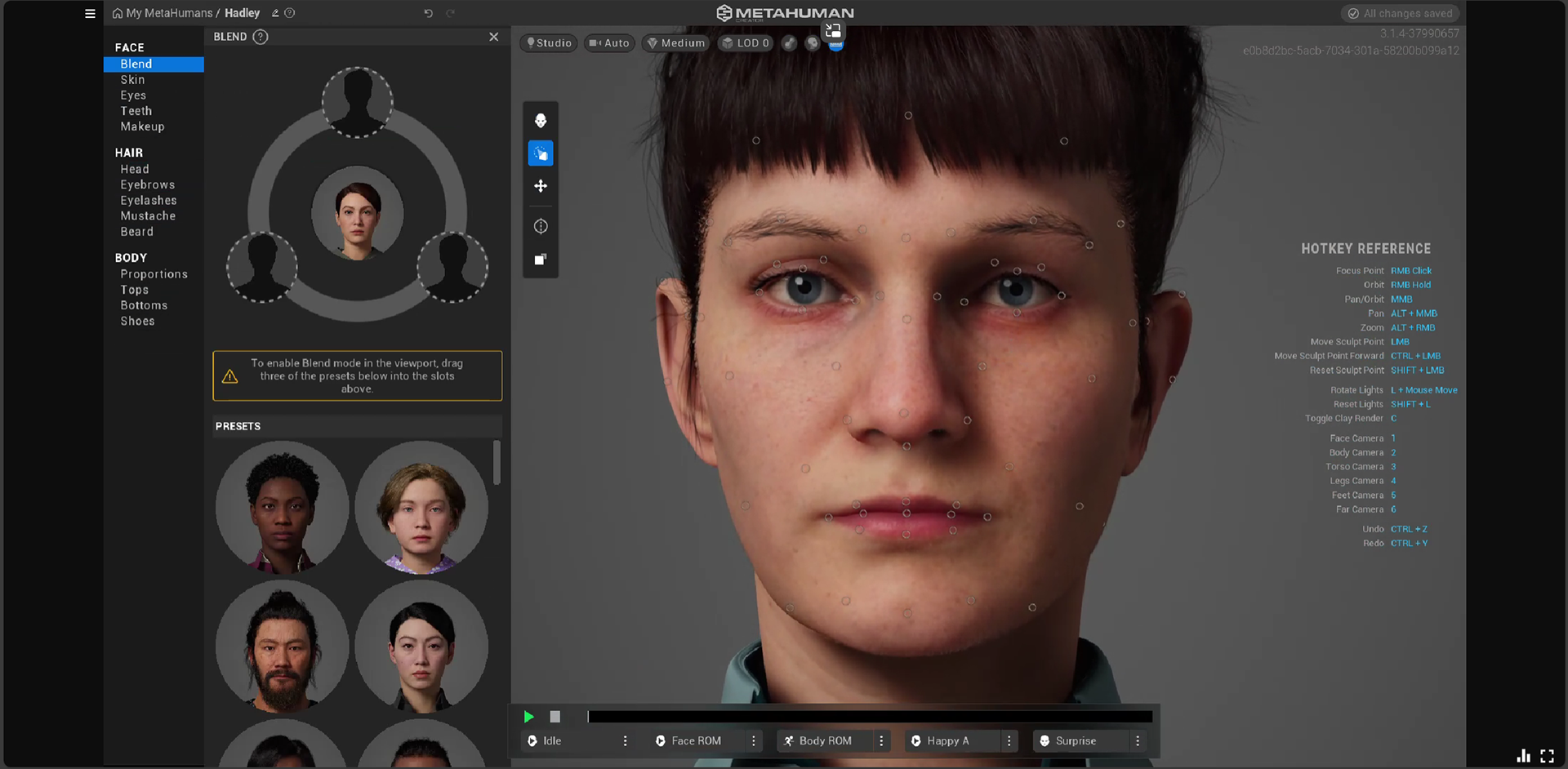Open the Studio lighting dropdown

[x=549, y=43]
